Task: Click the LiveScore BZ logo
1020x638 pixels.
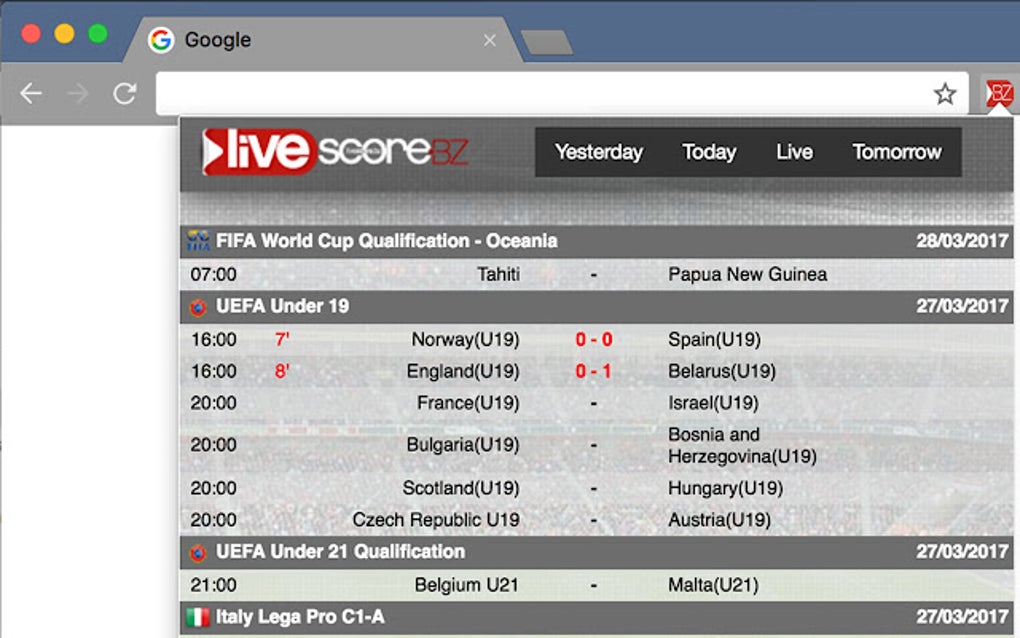Action: (335, 151)
